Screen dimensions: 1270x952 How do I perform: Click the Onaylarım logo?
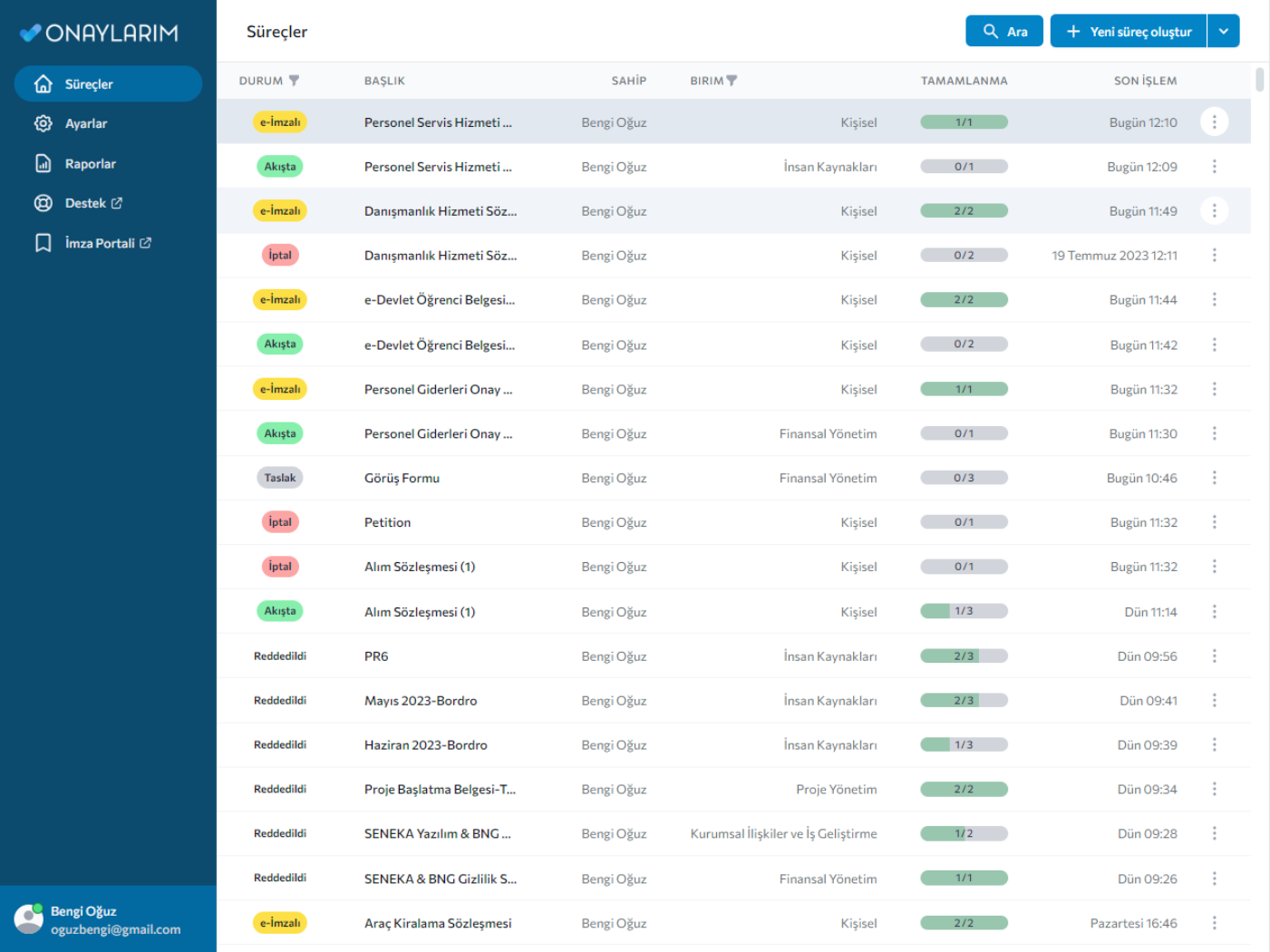click(x=100, y=33)
